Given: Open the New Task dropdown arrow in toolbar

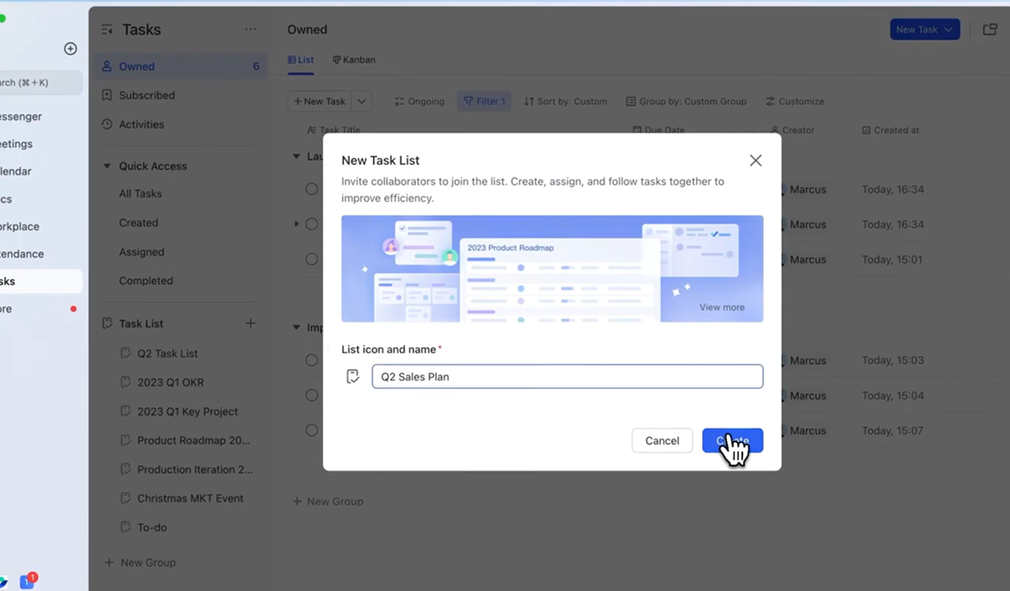Looking at the screenshot, I should point(362,101).
